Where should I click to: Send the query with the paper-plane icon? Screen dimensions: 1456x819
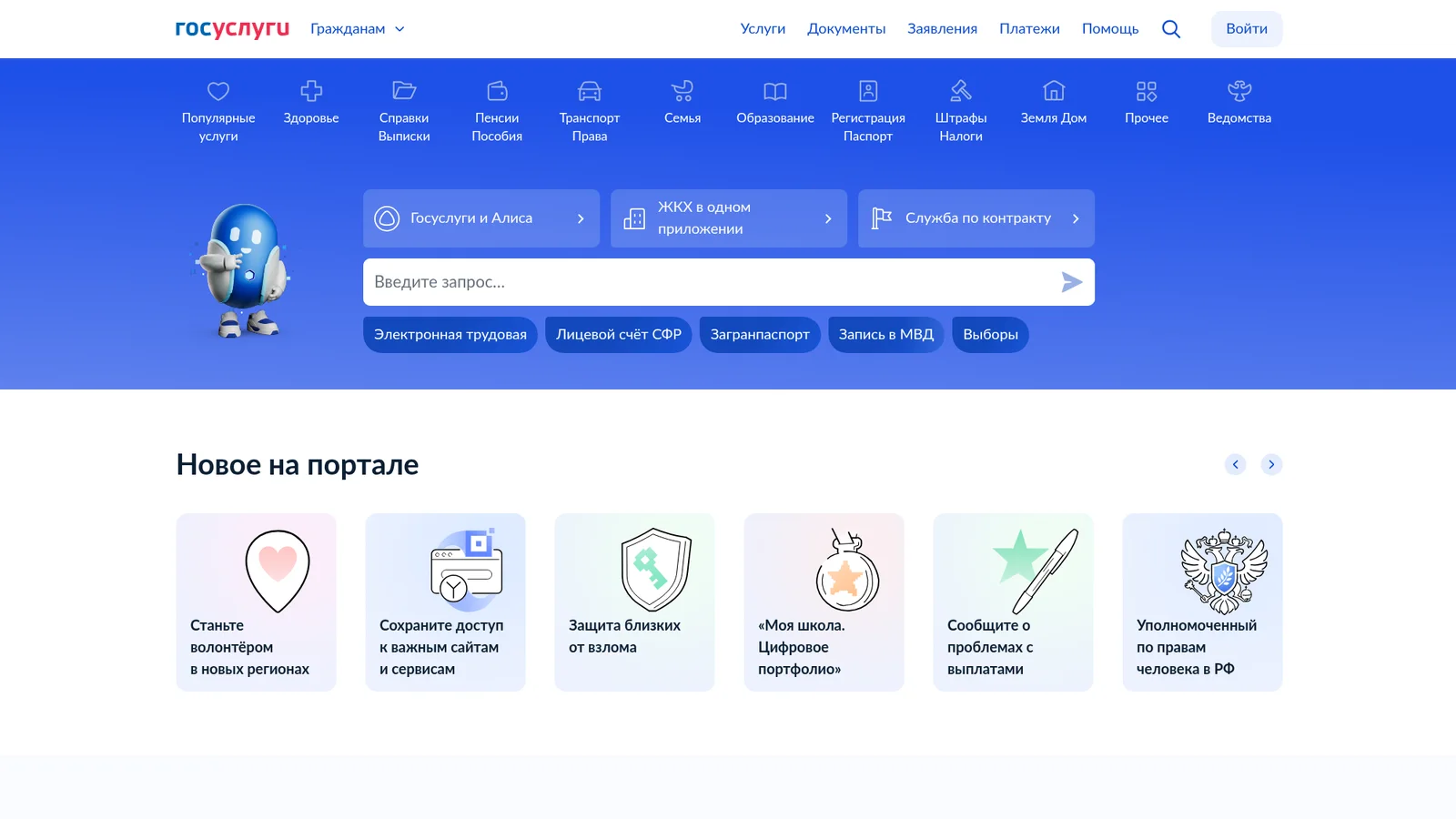[1072, 282]
